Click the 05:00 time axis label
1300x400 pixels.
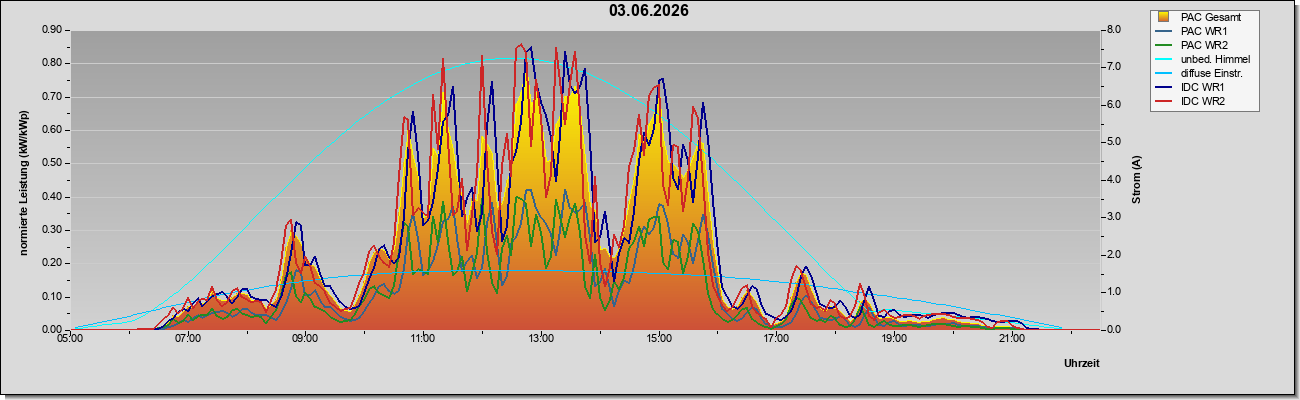(x=70, y=339)
